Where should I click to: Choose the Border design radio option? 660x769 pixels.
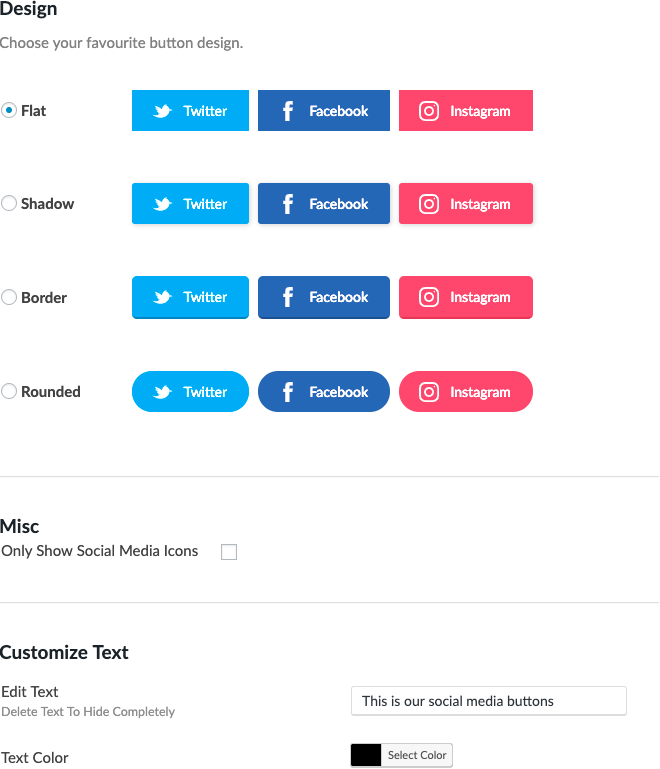coord(9,297)
